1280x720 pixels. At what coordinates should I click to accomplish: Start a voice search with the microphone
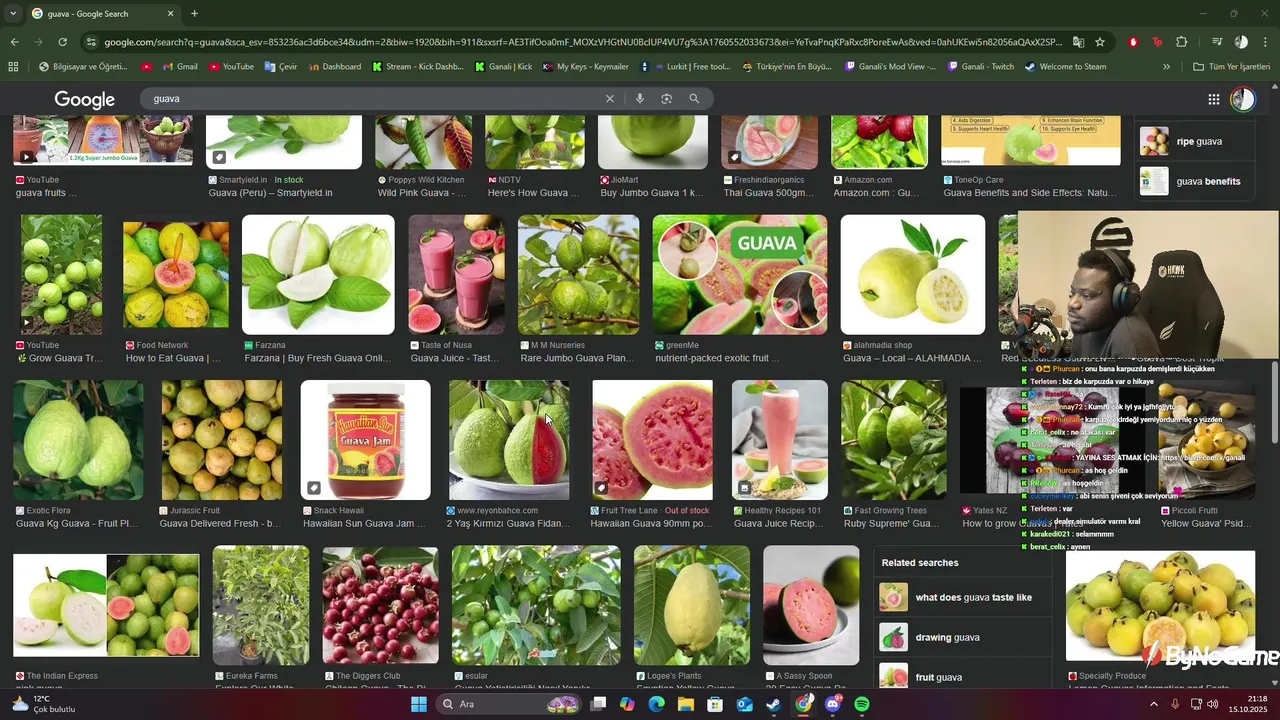(x=640, y=99)
